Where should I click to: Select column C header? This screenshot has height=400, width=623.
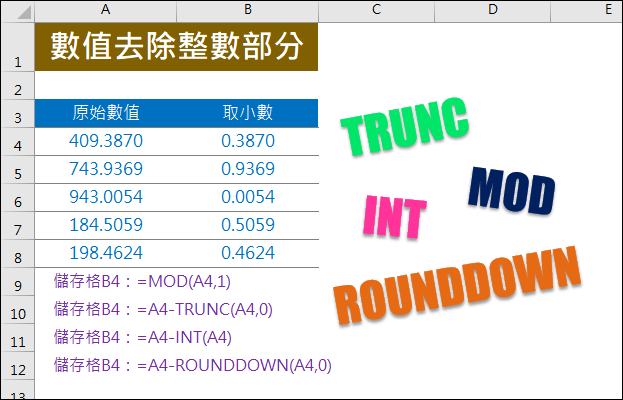[376, 10]
